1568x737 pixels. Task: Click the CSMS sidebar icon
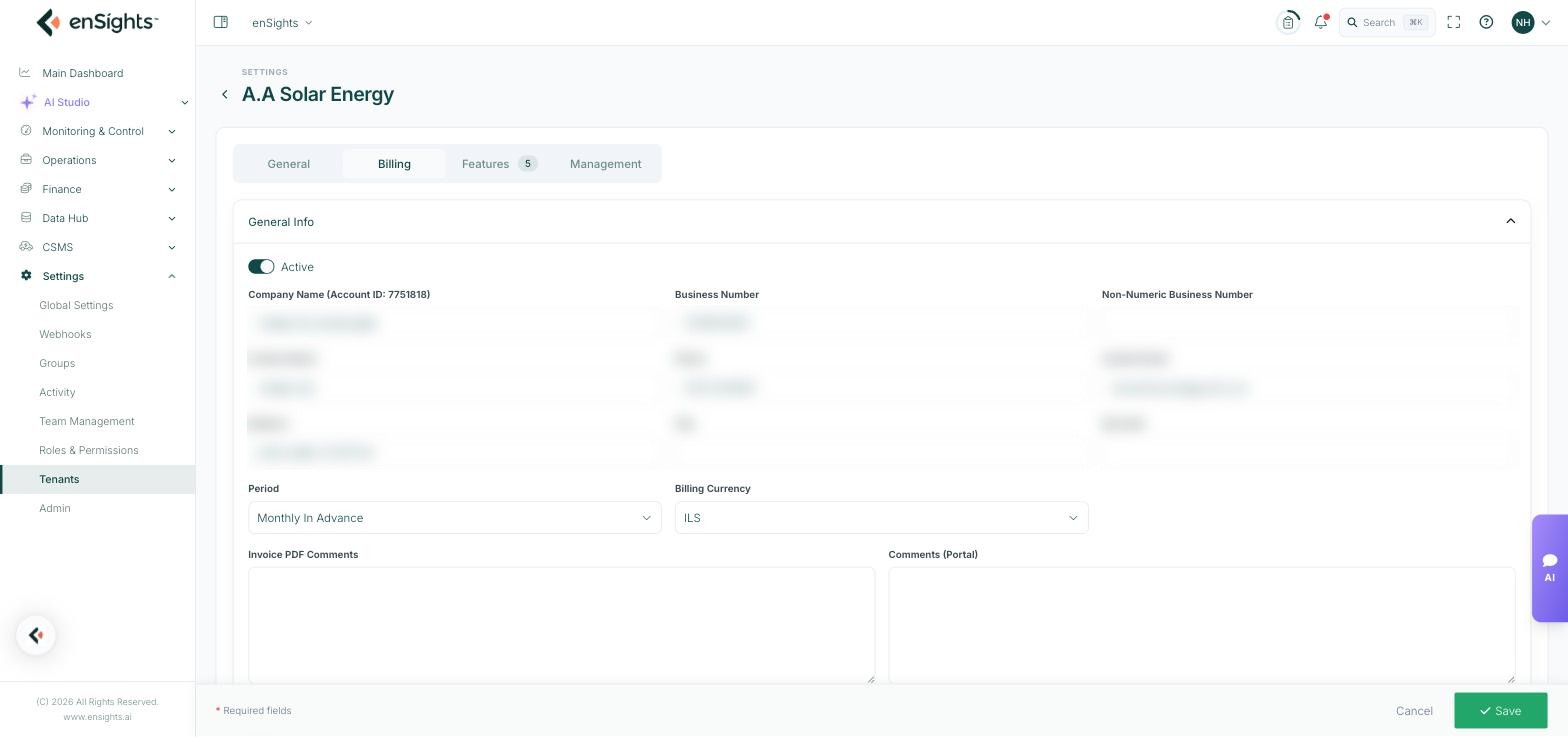(x=25, y=247)
